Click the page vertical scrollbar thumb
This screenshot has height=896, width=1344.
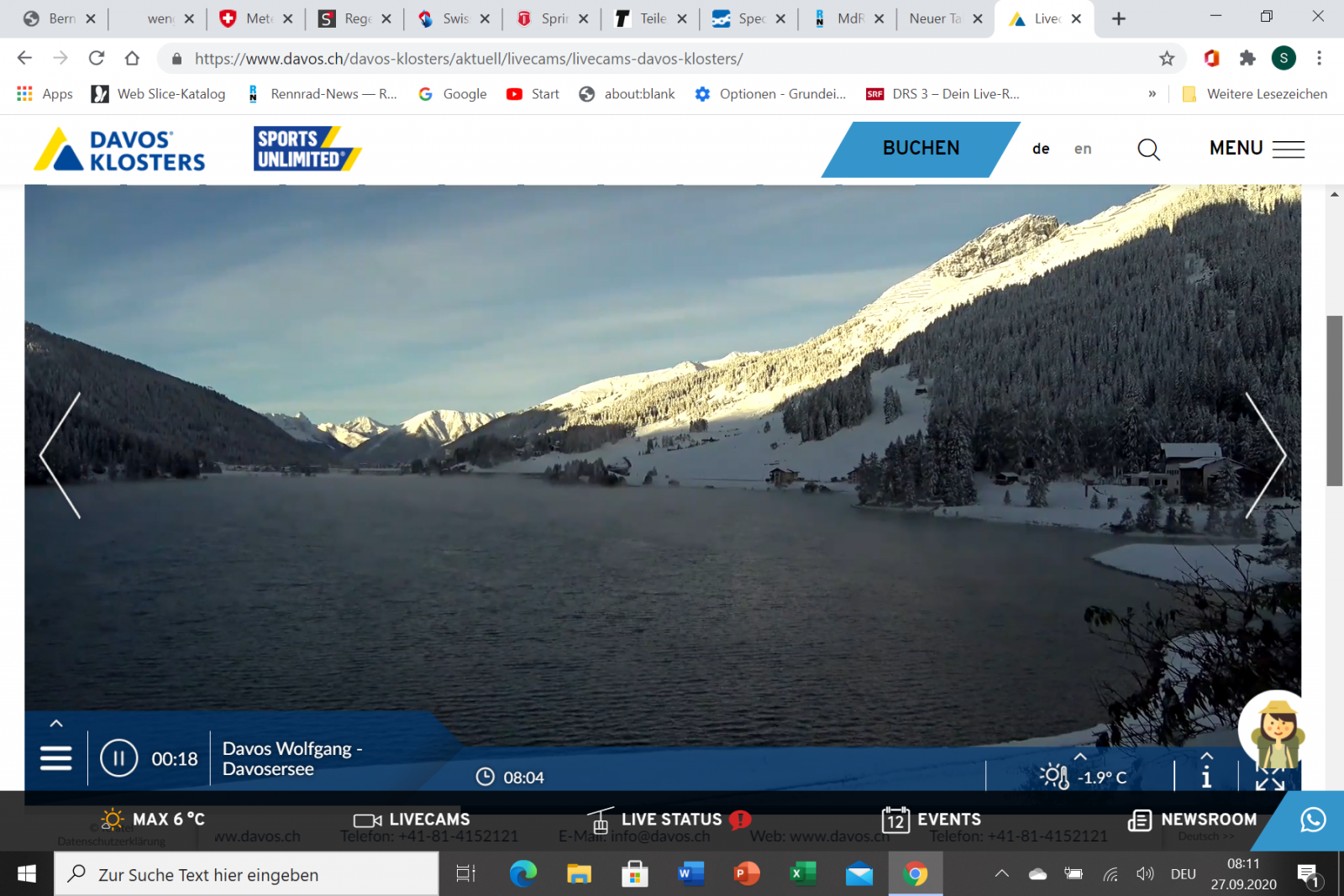point(1334,401)
